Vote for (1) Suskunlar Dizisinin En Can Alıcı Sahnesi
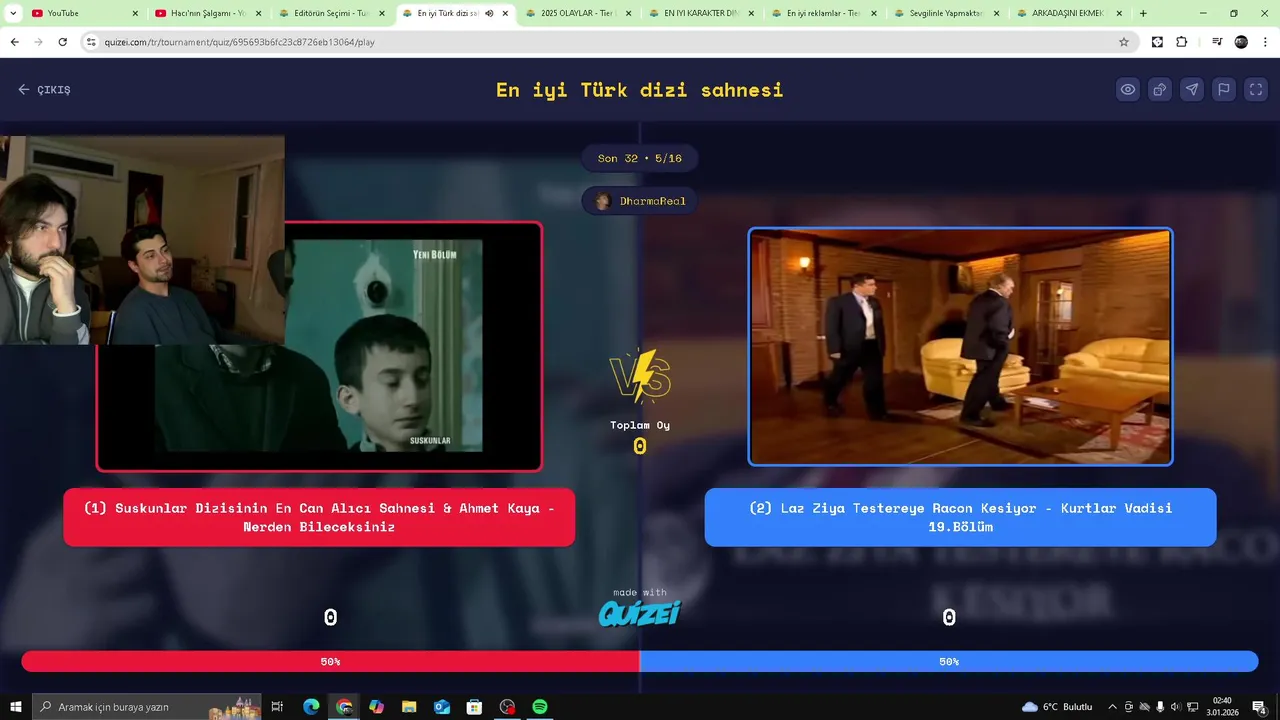 (319, 517)
